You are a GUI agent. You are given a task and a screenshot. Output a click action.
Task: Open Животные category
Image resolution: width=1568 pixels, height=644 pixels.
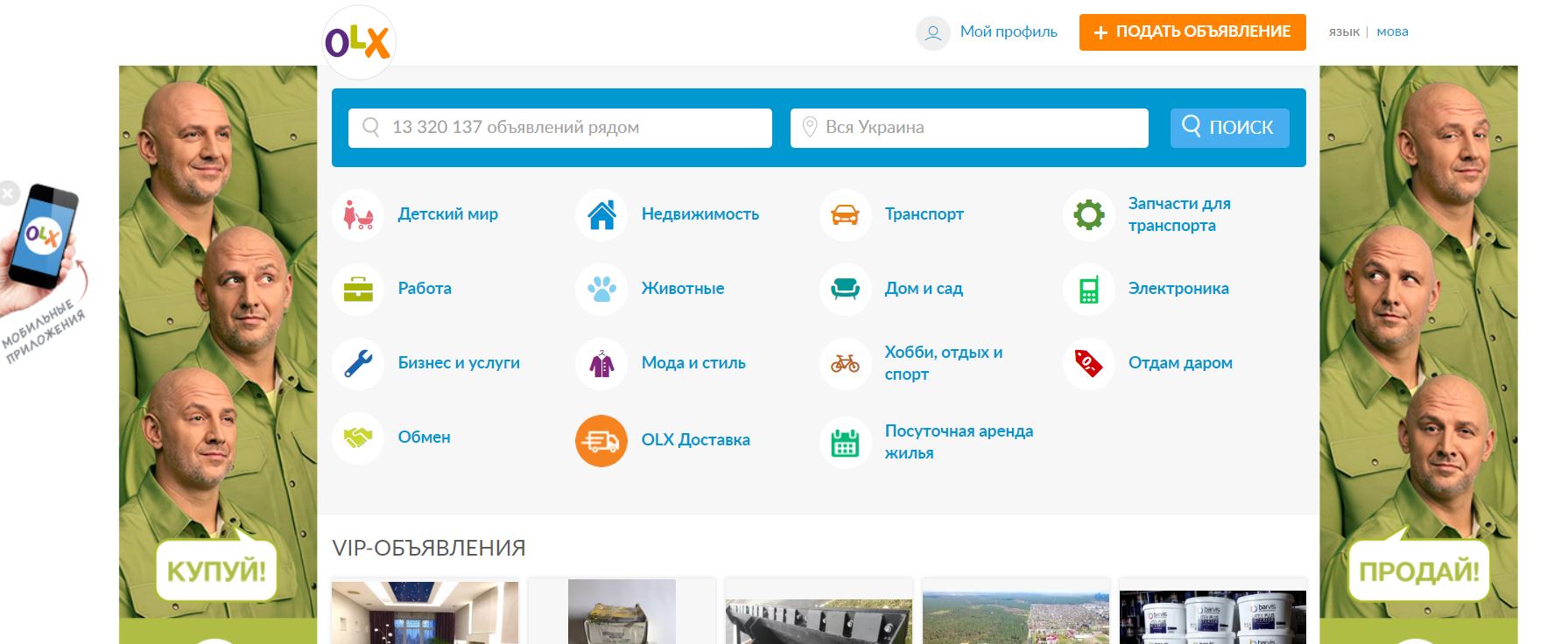click(683, 289)
